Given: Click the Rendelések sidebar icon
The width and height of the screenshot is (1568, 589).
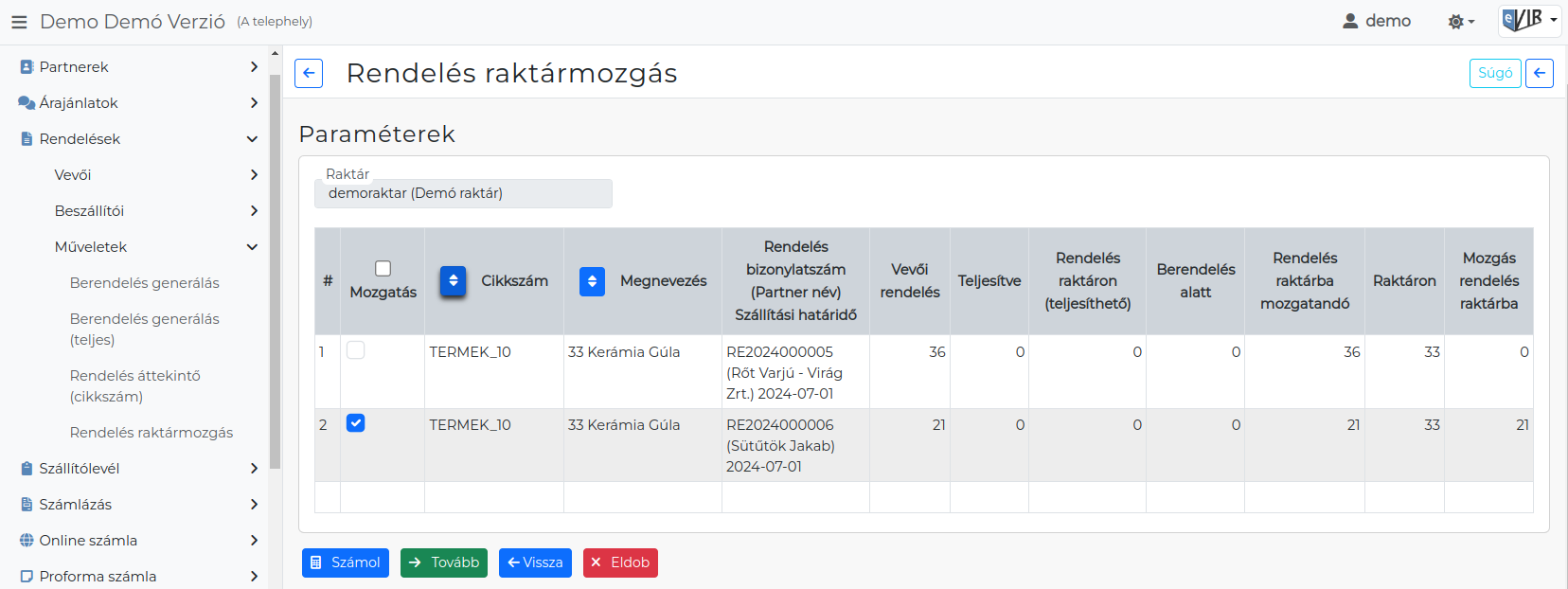Looking at the screenshot, I should click(x=27, y=139).
